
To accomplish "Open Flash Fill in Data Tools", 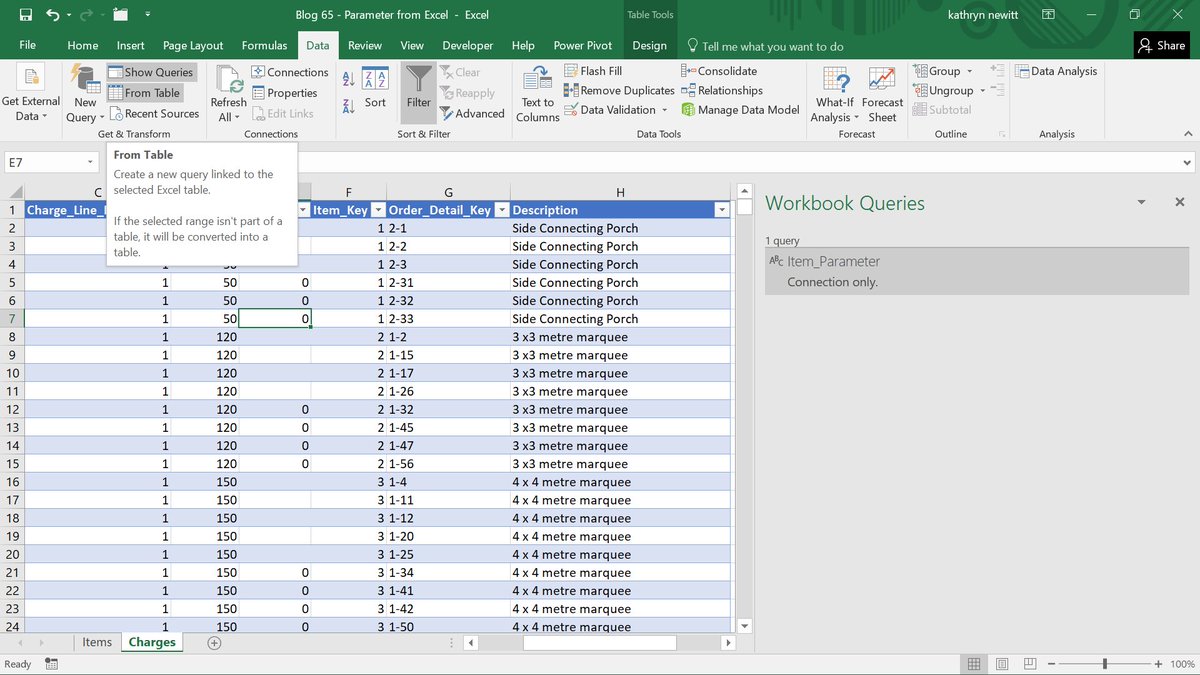I will click(592, 70).
